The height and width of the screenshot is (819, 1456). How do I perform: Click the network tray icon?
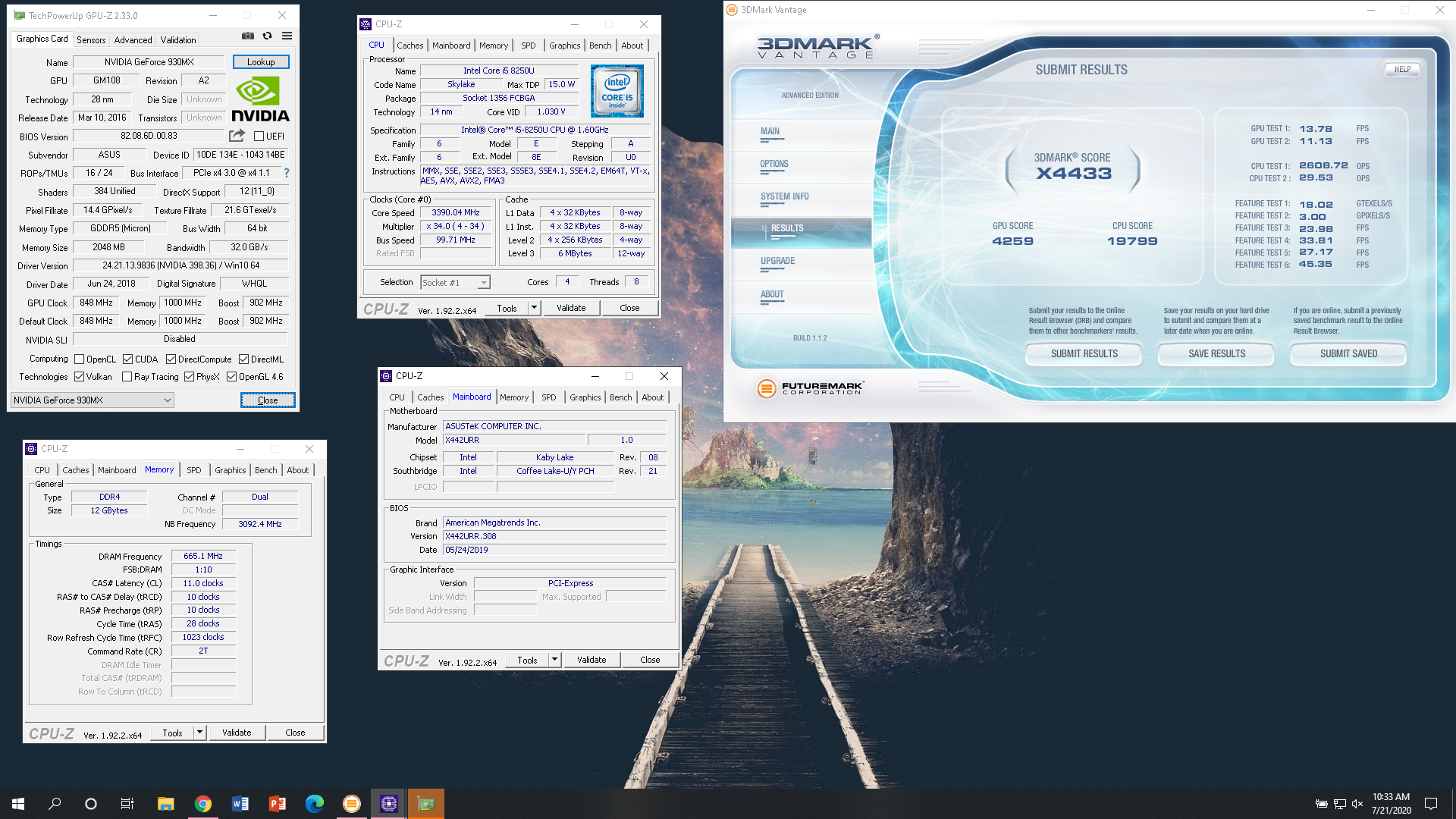pos(1339,804)
